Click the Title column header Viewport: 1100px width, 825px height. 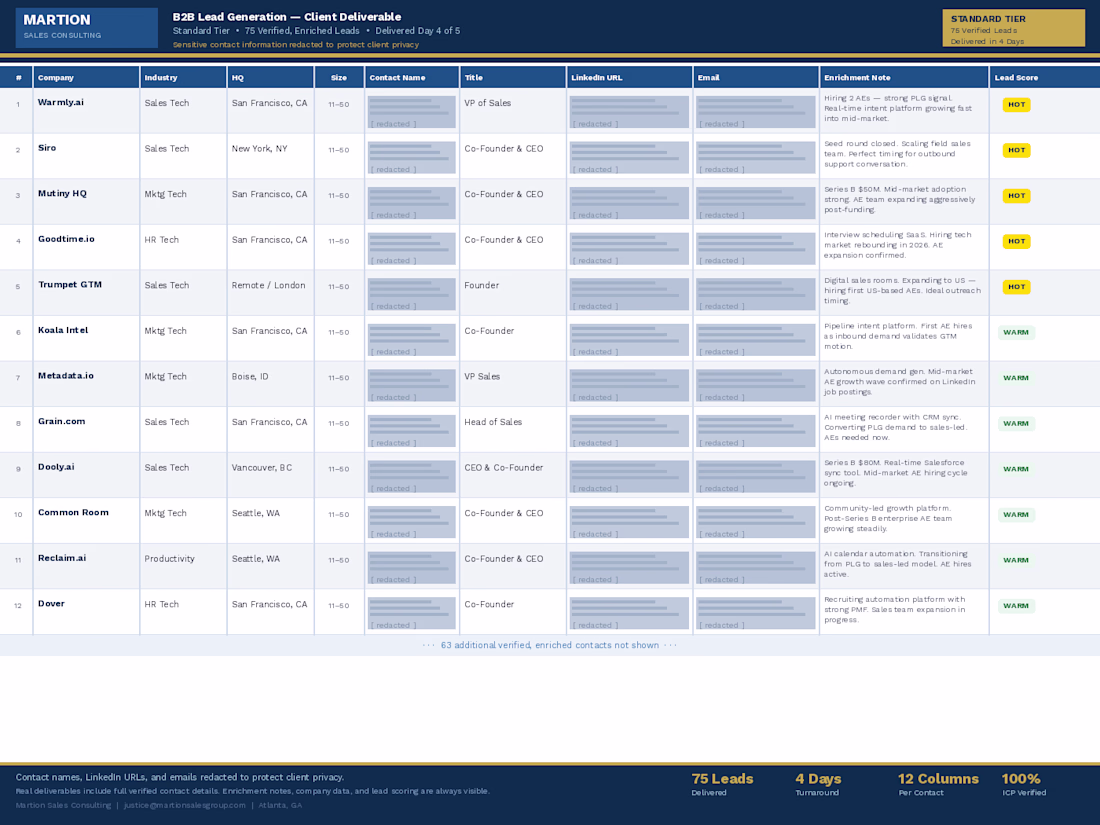513,77
